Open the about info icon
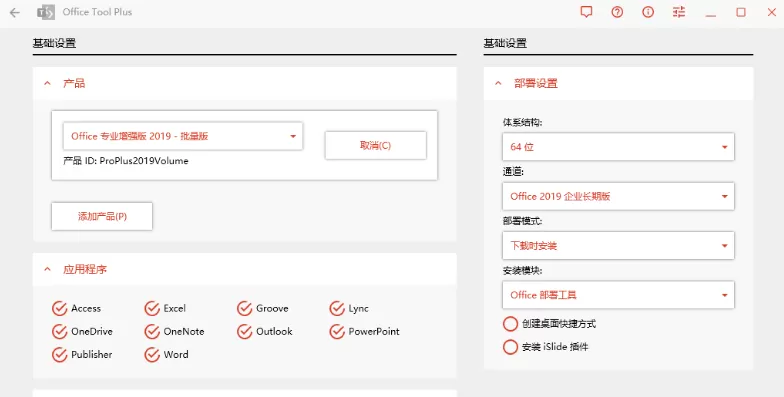The image size is (784, 397). pos(648,12)
